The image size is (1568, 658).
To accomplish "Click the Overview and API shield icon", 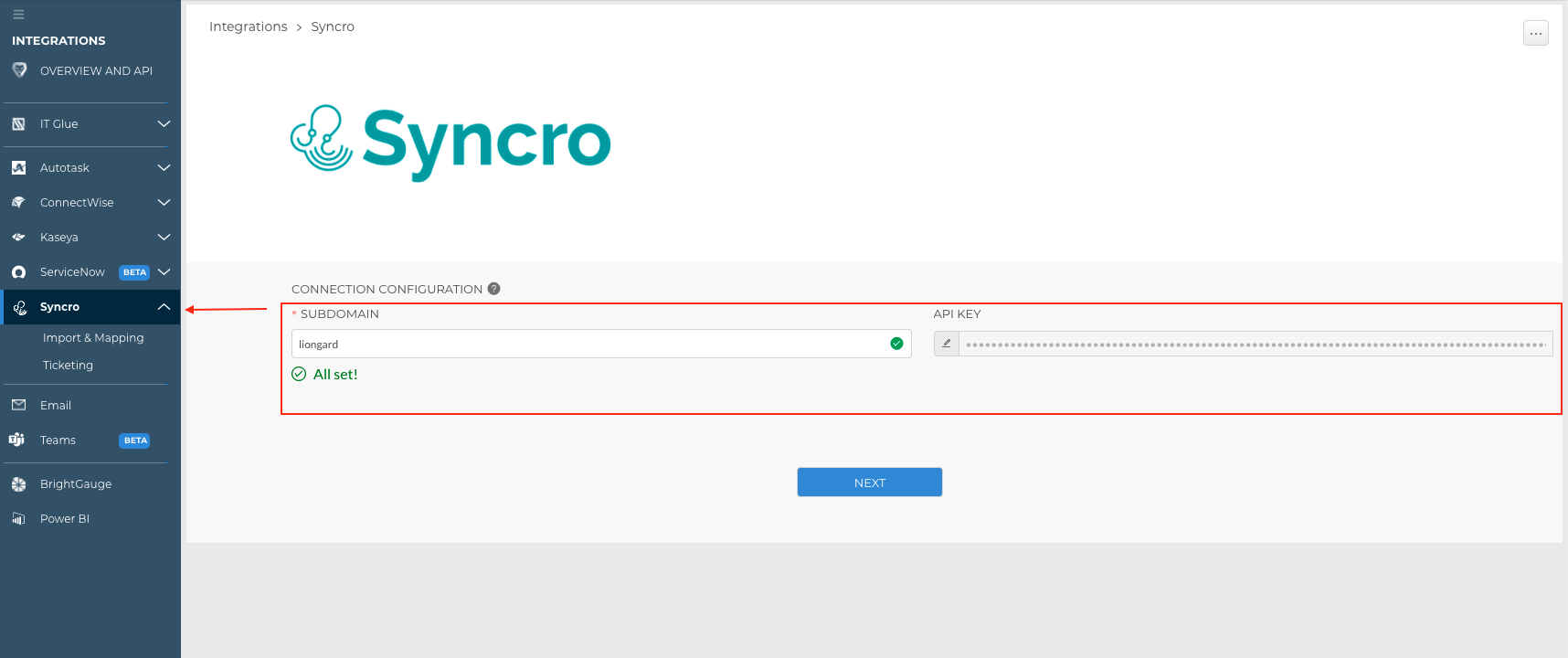I will (19, 69).
